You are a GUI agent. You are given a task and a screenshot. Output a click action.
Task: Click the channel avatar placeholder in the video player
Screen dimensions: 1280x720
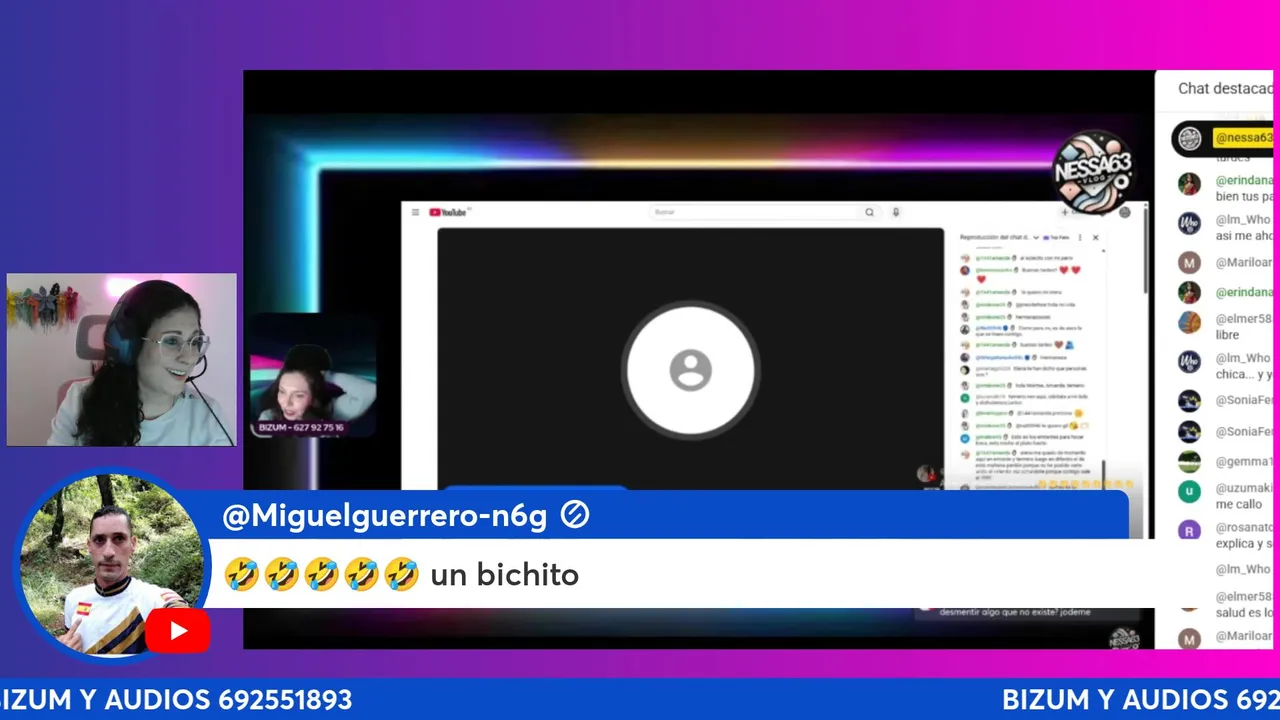point(690,371)
